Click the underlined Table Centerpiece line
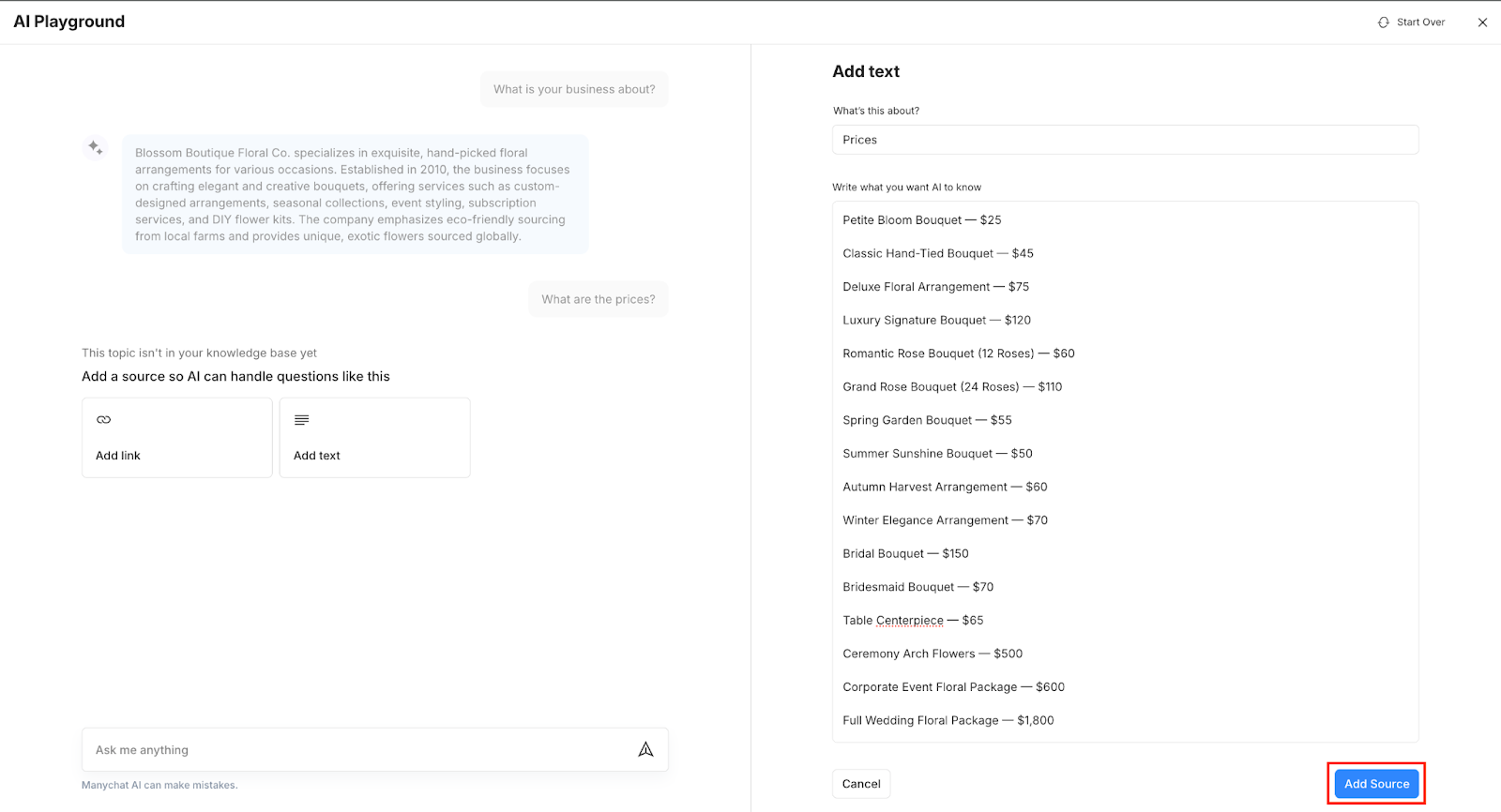The height and width of the screenshot is (812, 1501). [x=912, y=621]
